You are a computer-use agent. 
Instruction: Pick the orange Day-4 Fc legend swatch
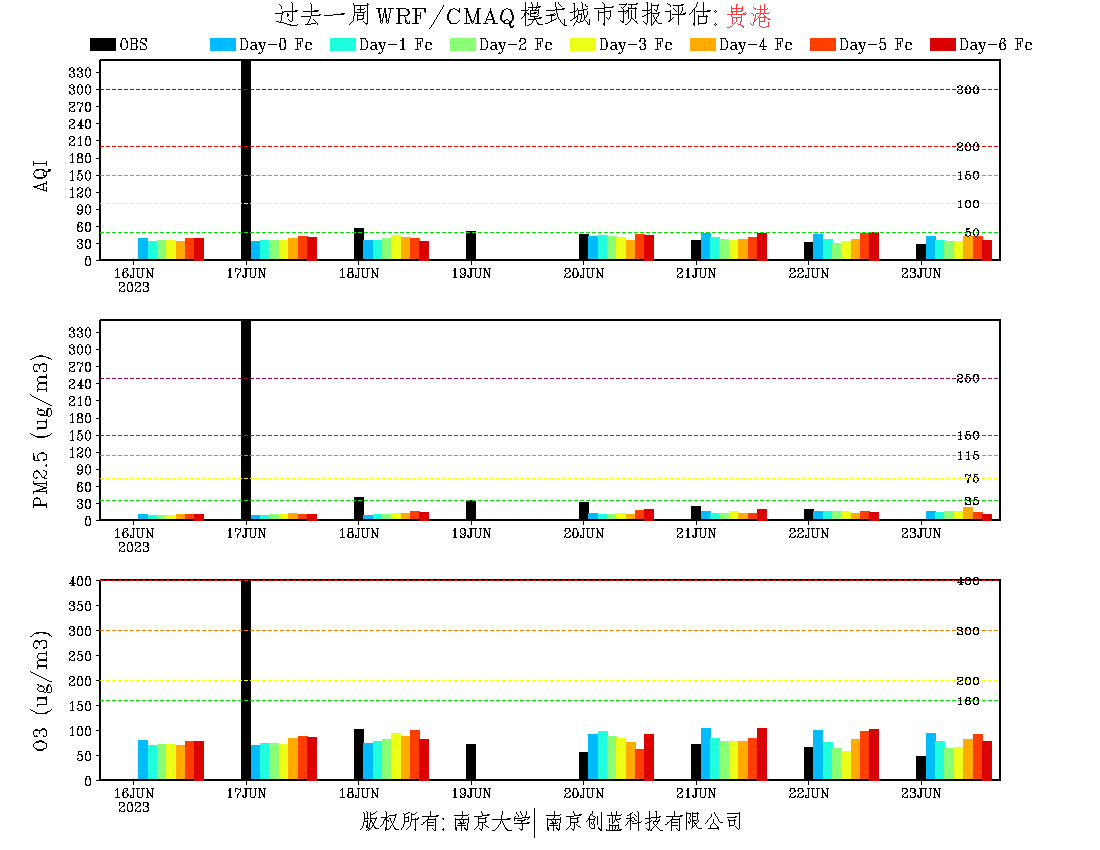click(x=702, y=44)
